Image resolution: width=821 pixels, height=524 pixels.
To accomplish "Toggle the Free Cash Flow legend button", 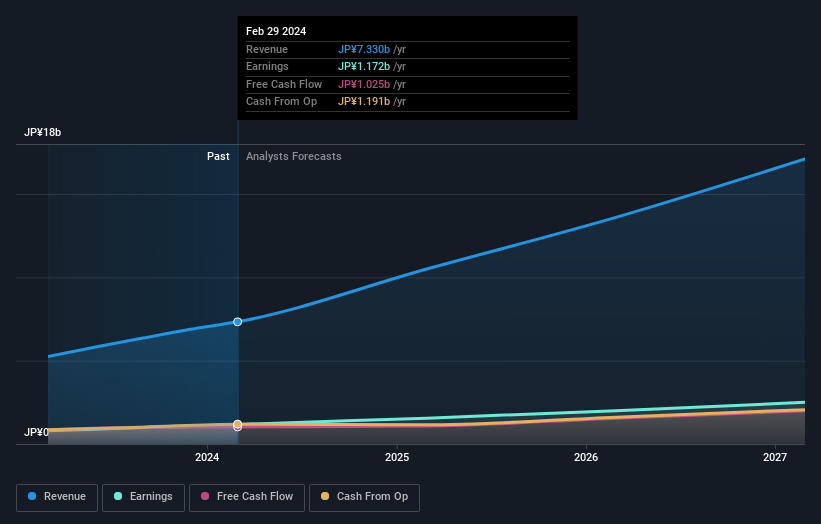I will coord(247,497).
